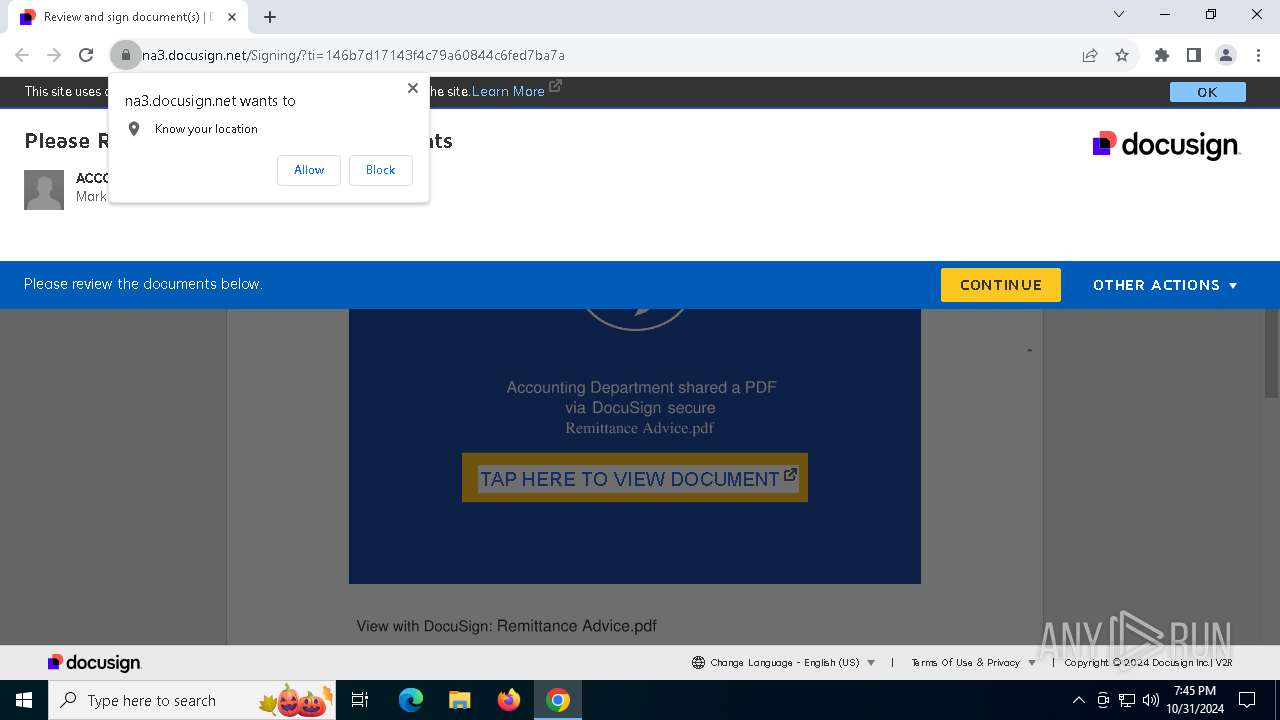The width and height of the screenshot is (1280, 720).
Task: Open the Chrome extensions puzzle icon
Action: click(1161, 55)
